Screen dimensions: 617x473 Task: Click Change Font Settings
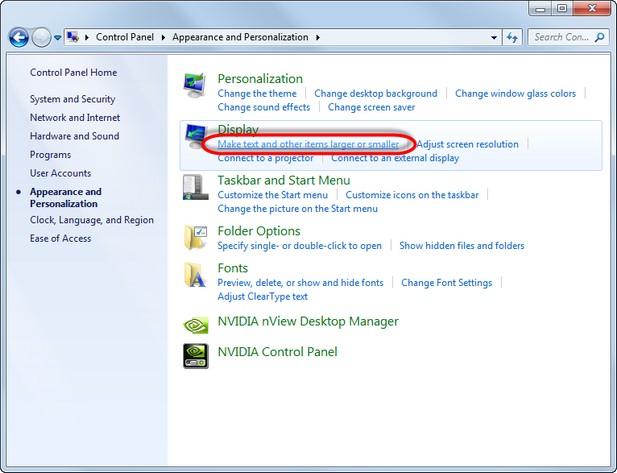coord(446,283)
